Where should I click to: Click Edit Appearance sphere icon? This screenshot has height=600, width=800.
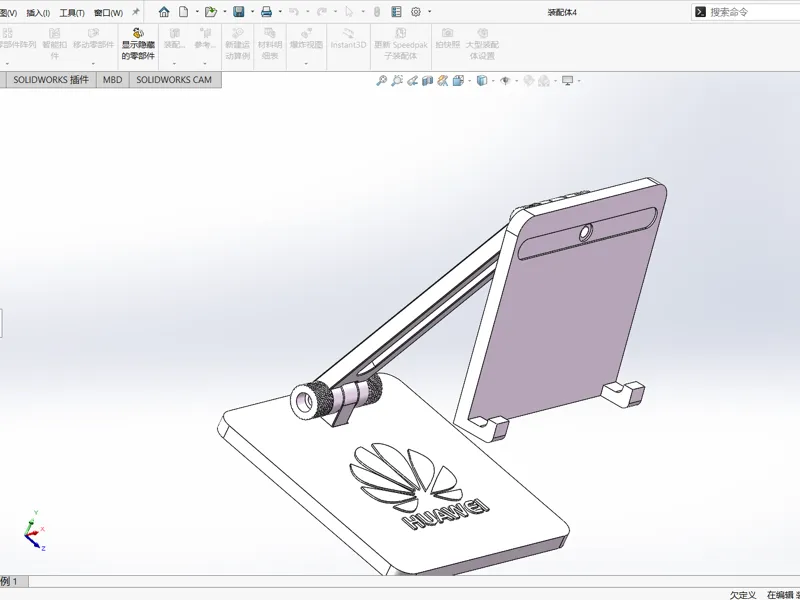[529, 81]
